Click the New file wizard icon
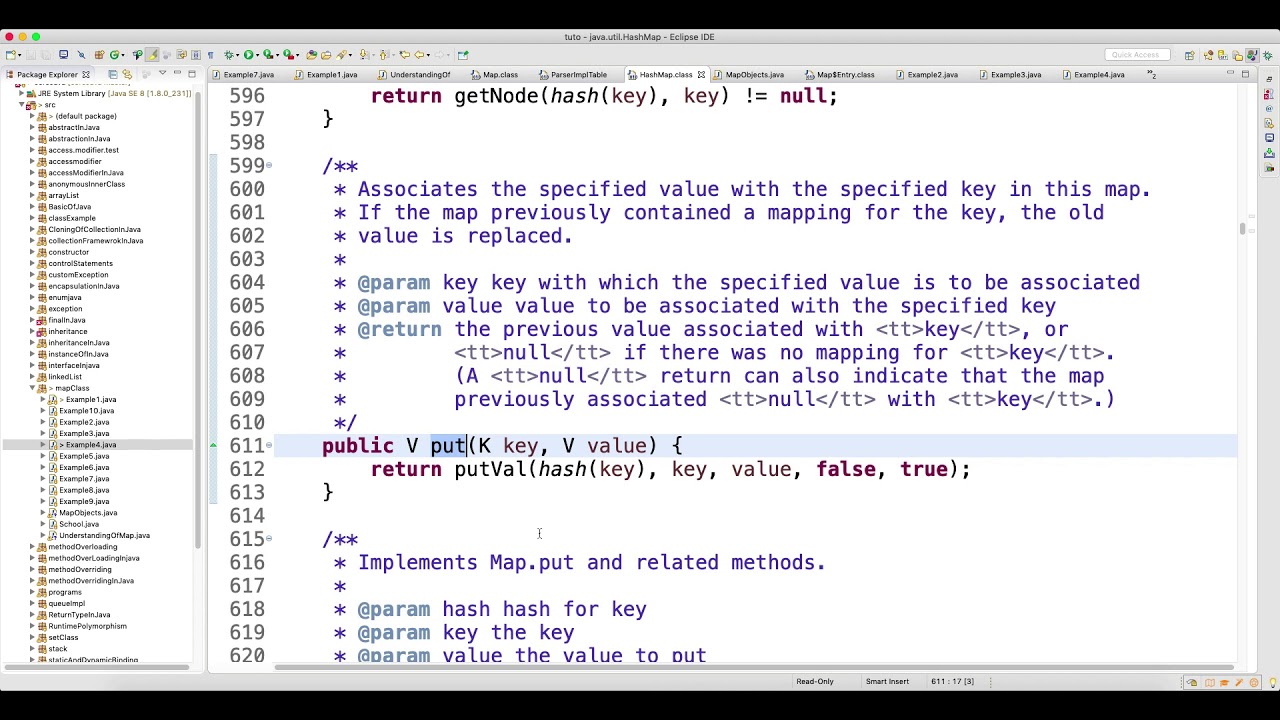1280x720 pixels. tap(11, 55)
